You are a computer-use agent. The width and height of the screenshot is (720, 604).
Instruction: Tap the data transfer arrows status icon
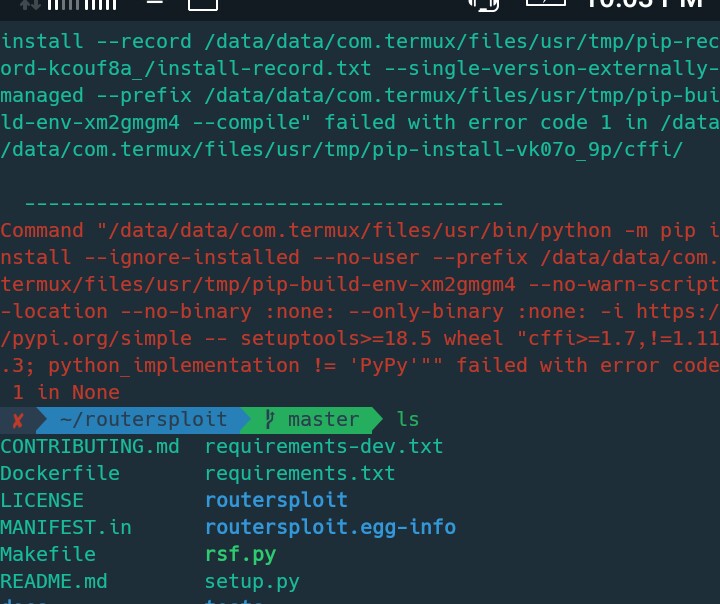point(30,5)
